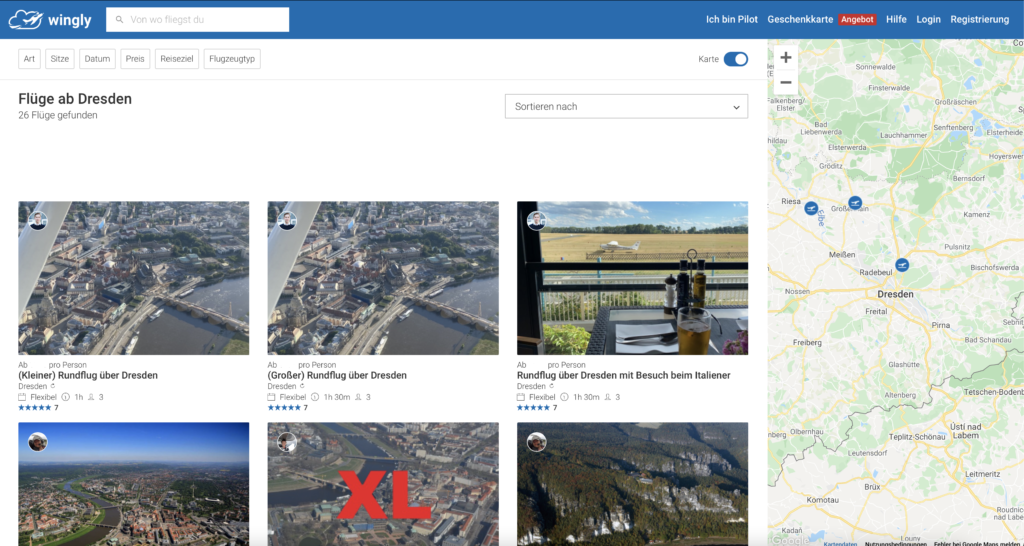Click the Login link
Viewport: 1024px width, 546px height.
(x=928, y=20)
